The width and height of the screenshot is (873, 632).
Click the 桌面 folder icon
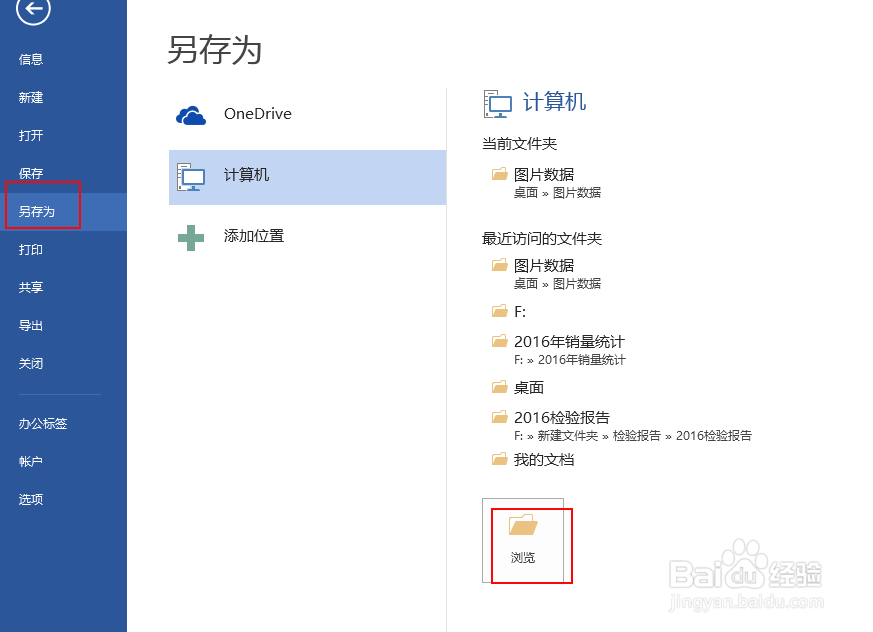(x=500, y=387)
